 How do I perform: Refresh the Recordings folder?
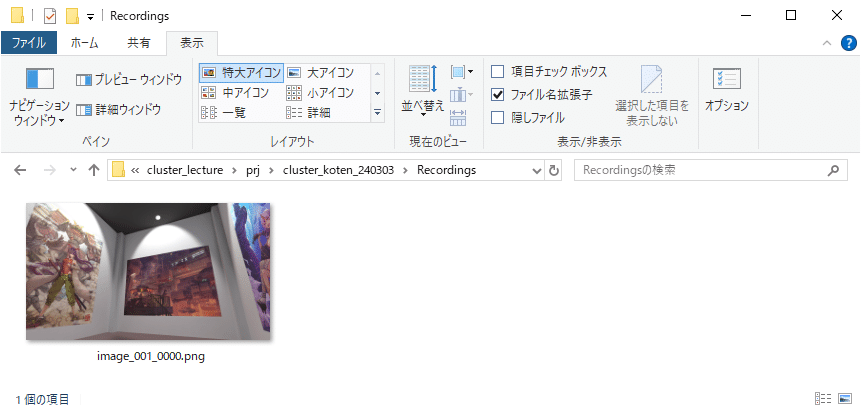554,171
